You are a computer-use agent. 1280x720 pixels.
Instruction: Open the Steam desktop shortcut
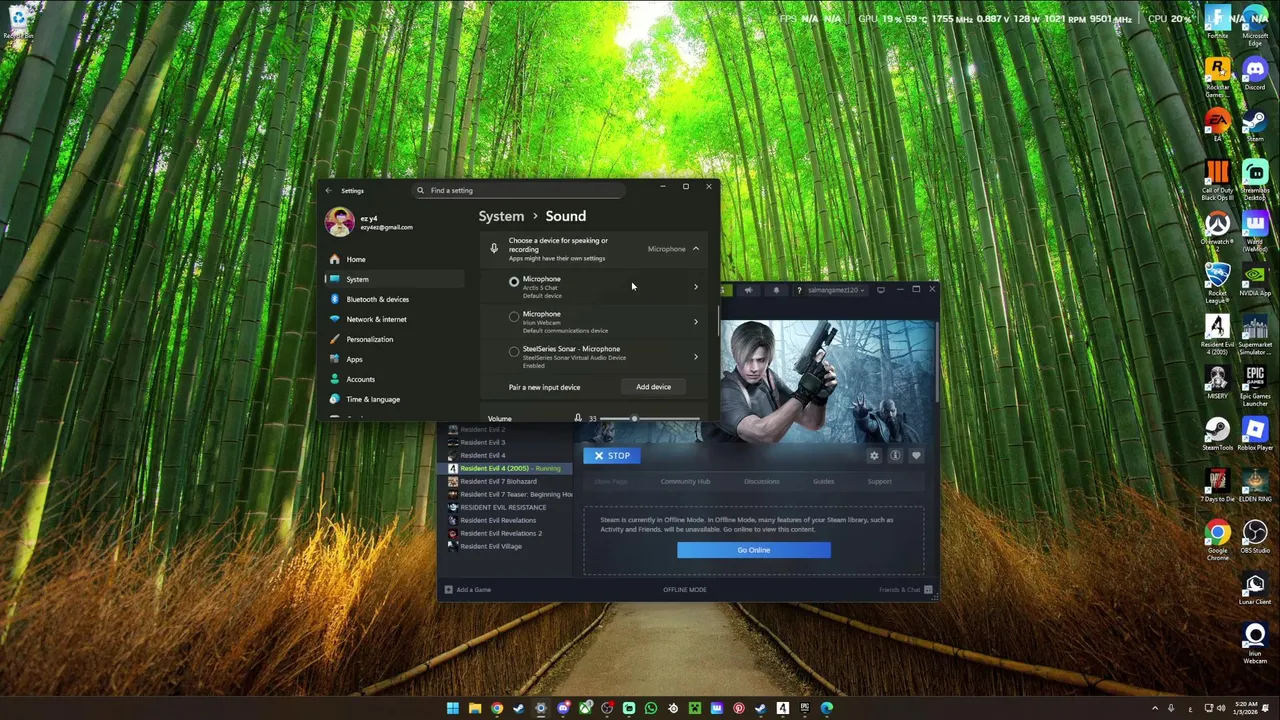pyautogui.click(x=1254, y=125)
